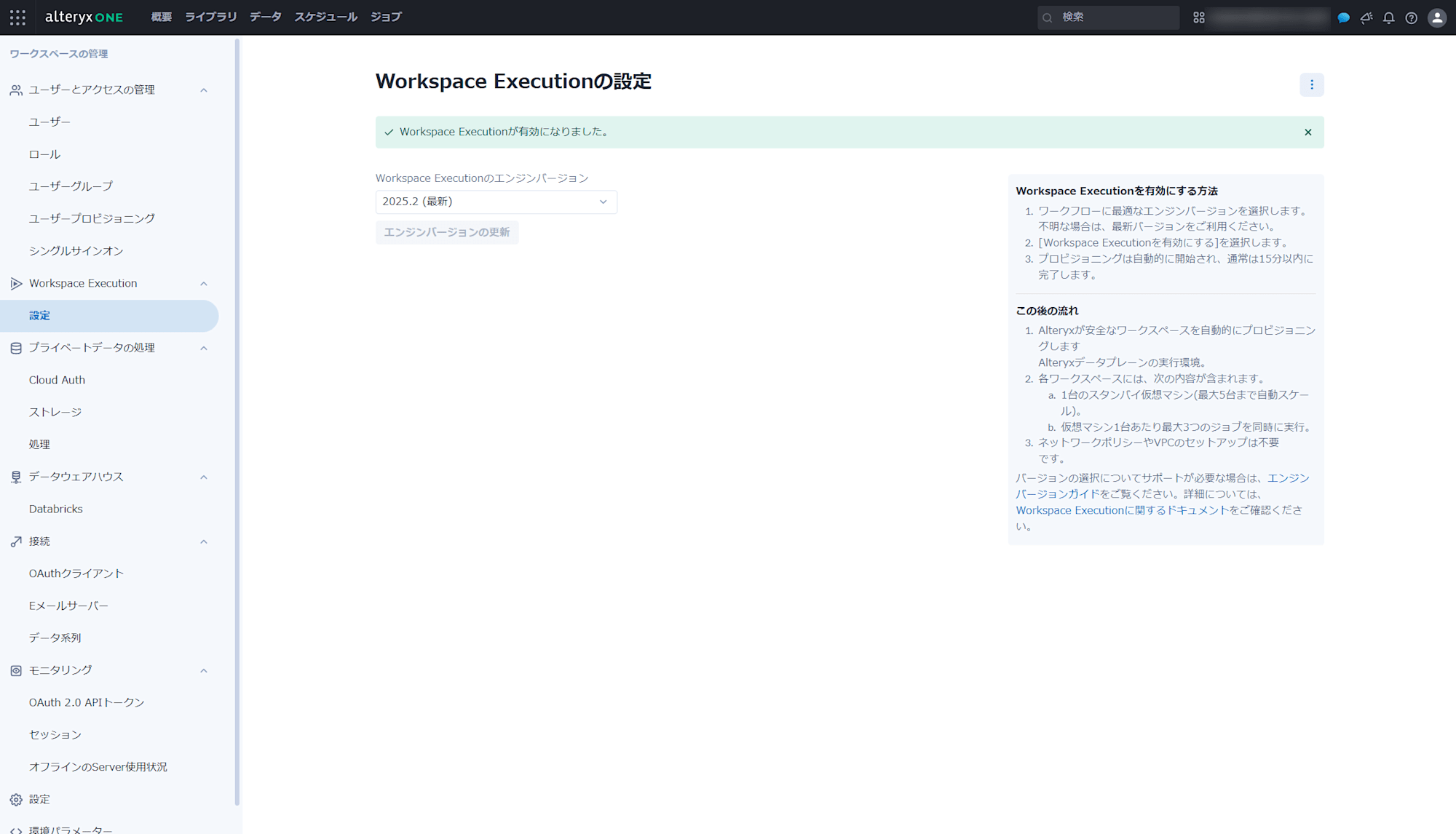The image size is (1456, 834).
Task: Collapse the 接続 section in sidebar
Action: tap(204, 541)
